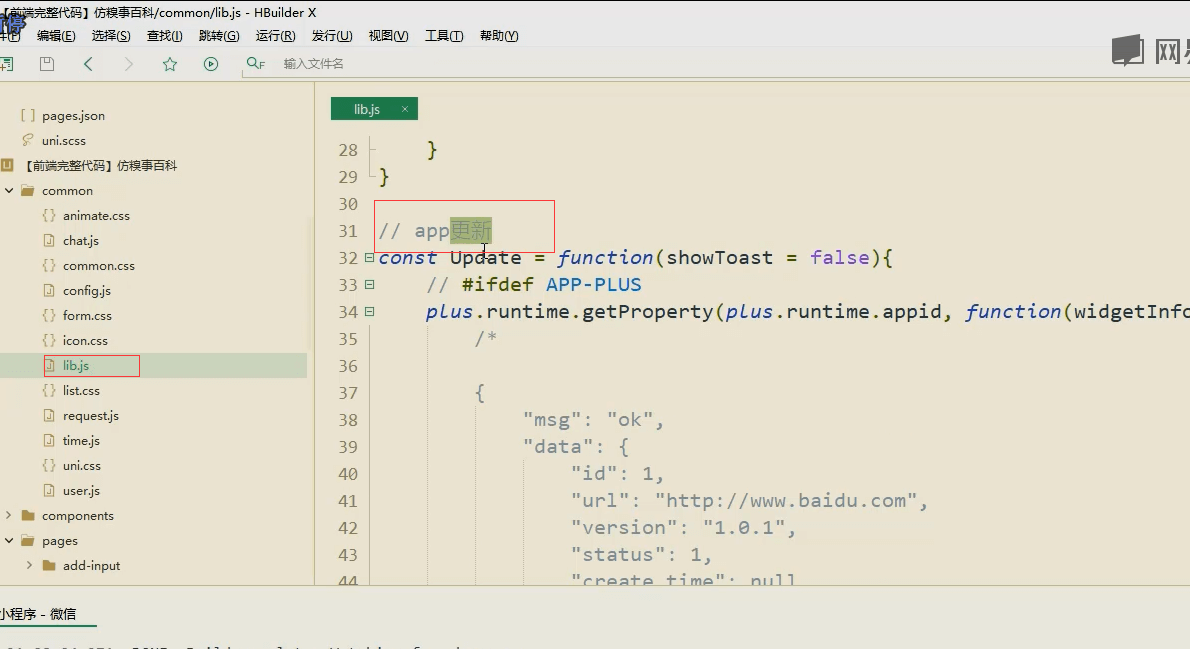The image size is (1190, 649).
Task: Open common.css file
Action: pyautogui.click(x=99, y=266)
